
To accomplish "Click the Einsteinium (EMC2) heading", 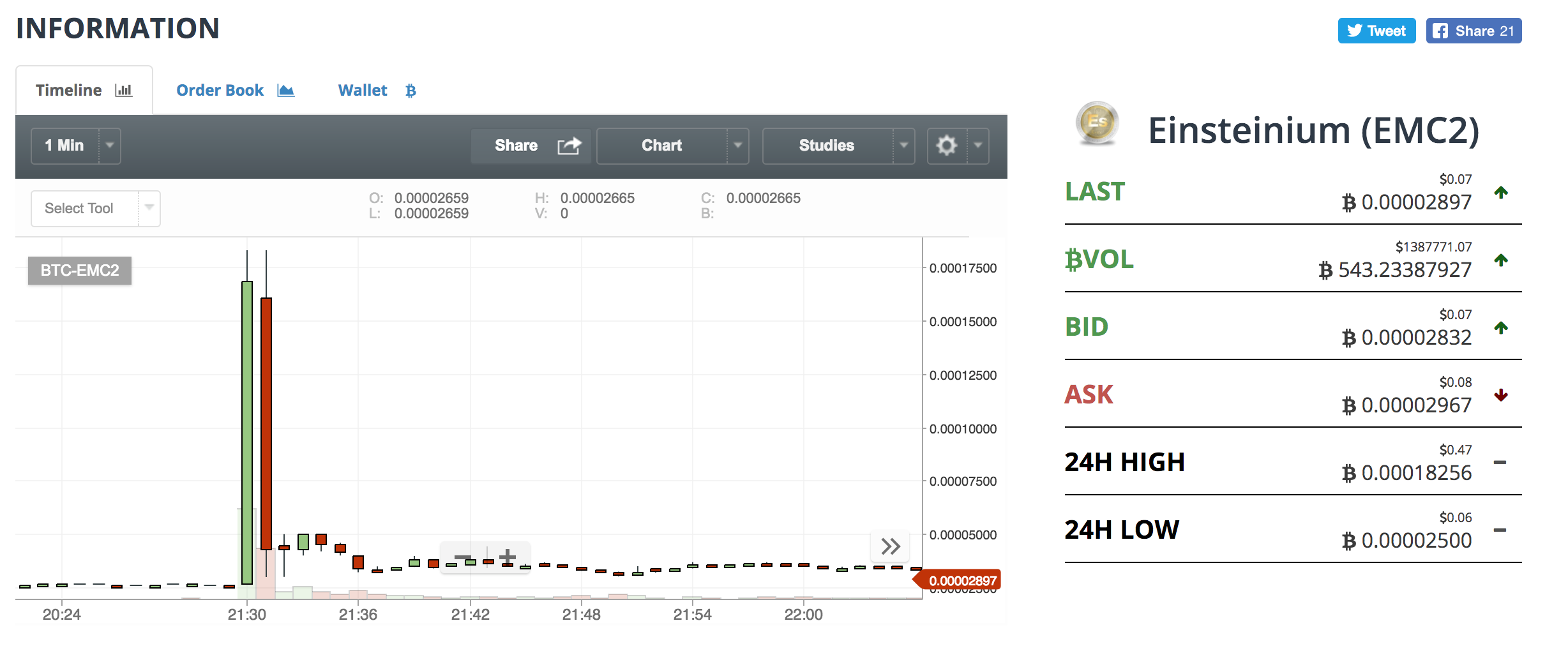I will coord(1313,130).
